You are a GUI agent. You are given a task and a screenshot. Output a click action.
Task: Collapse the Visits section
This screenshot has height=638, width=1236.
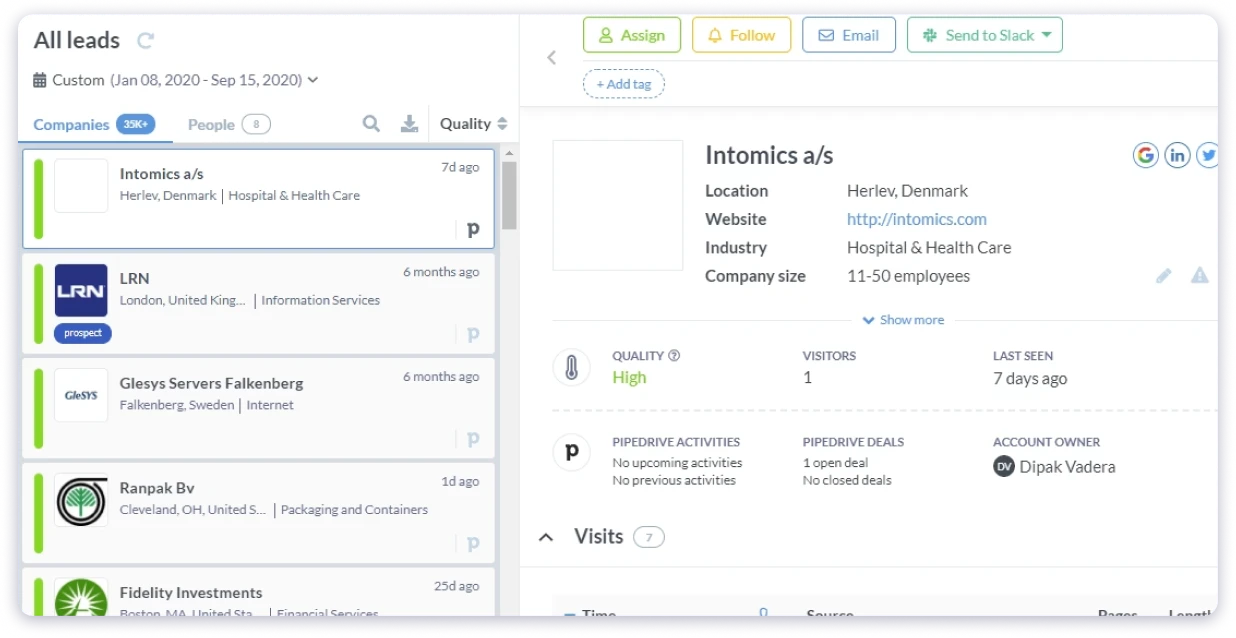click(546, 537)
